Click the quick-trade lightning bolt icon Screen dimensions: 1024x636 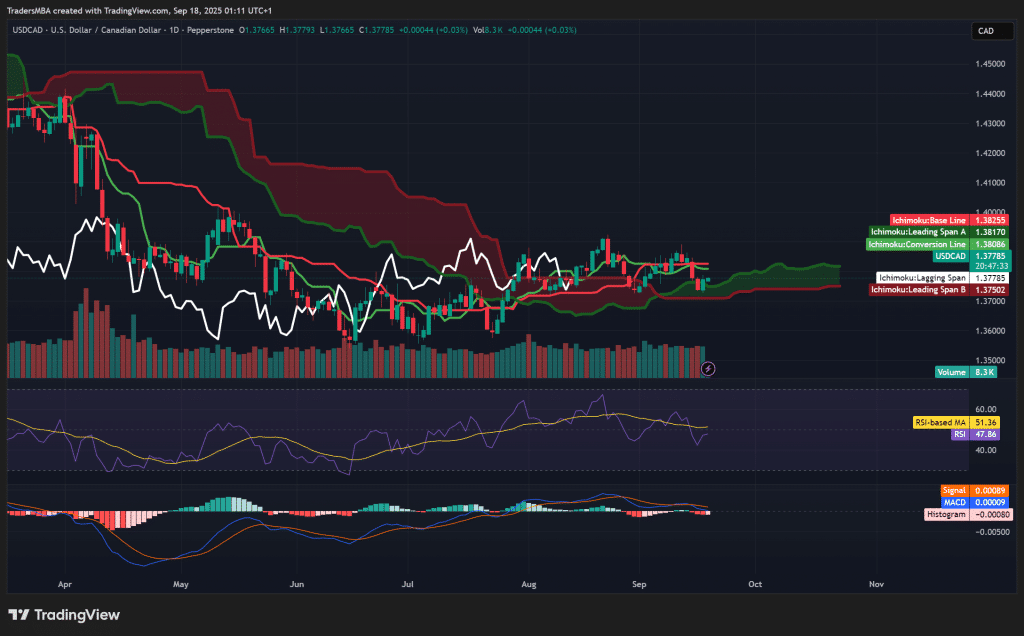pyautogui.click(x=709, y=369)
